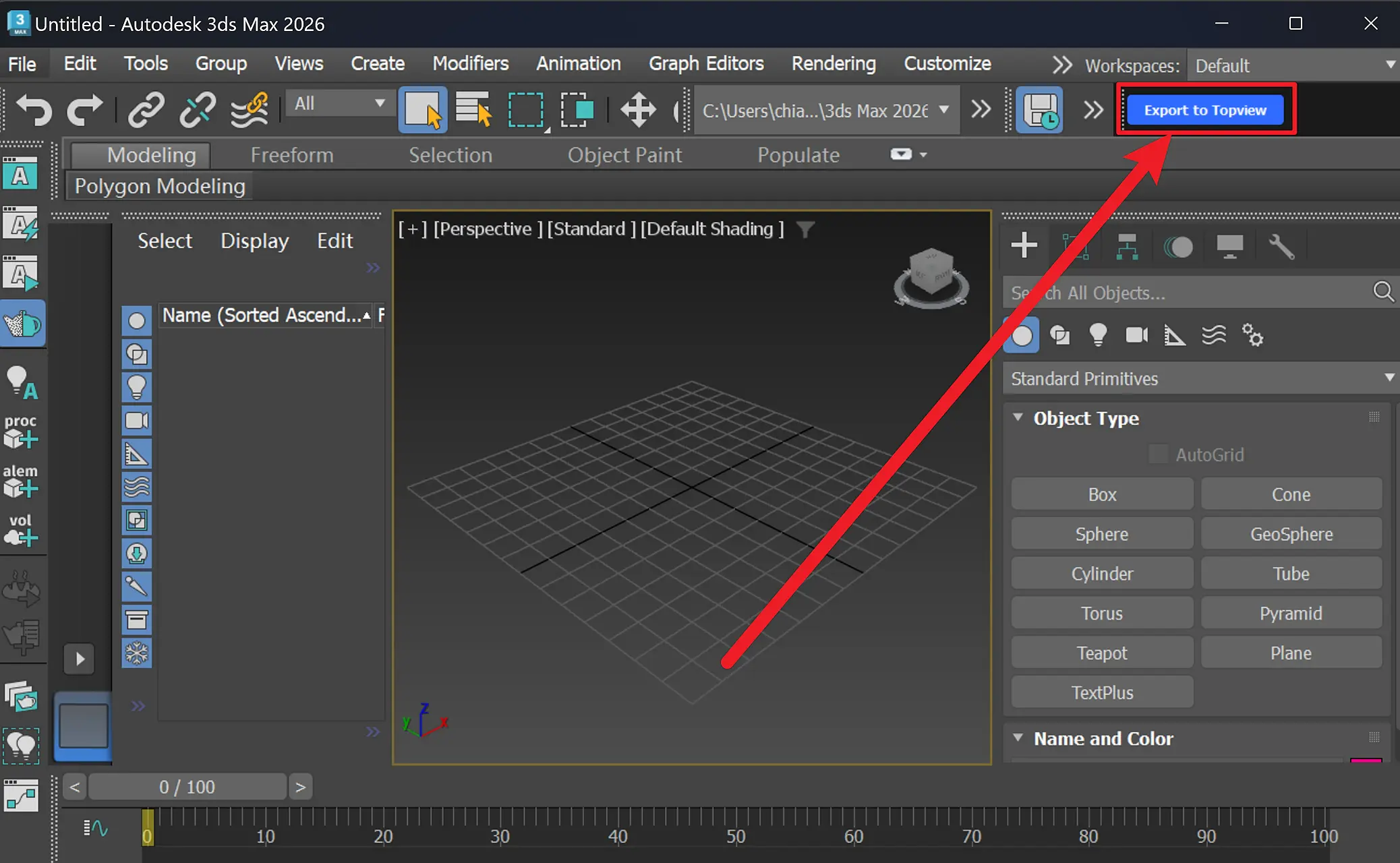Click the time slider 0 / 100 bar

pos(187,787)
